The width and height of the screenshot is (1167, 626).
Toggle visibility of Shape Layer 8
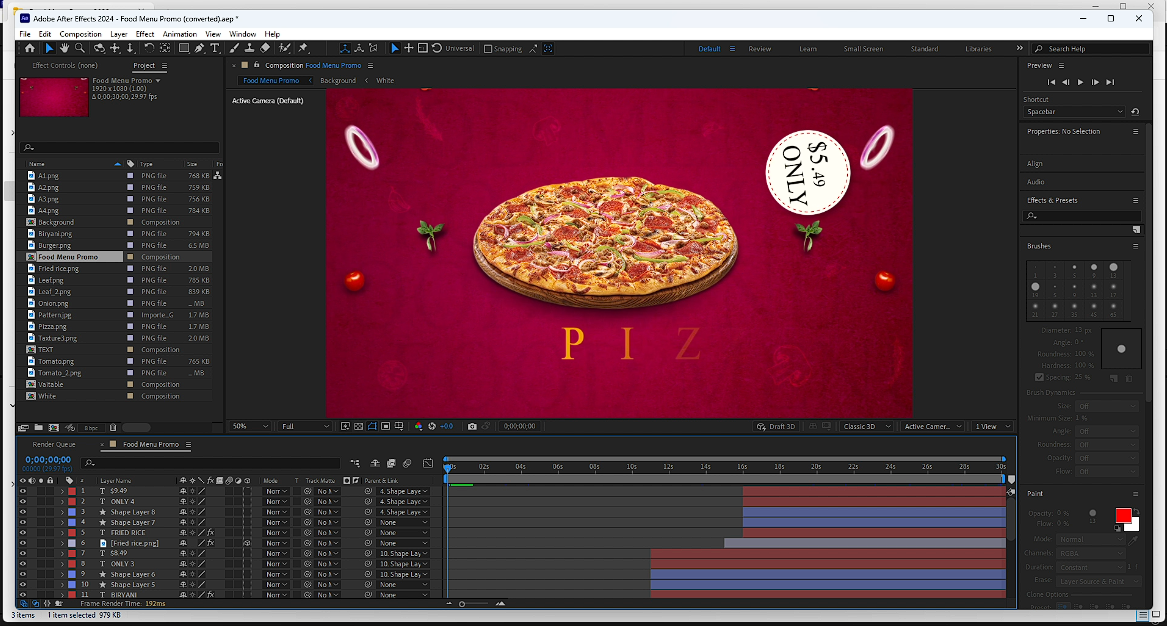(23, 512)
